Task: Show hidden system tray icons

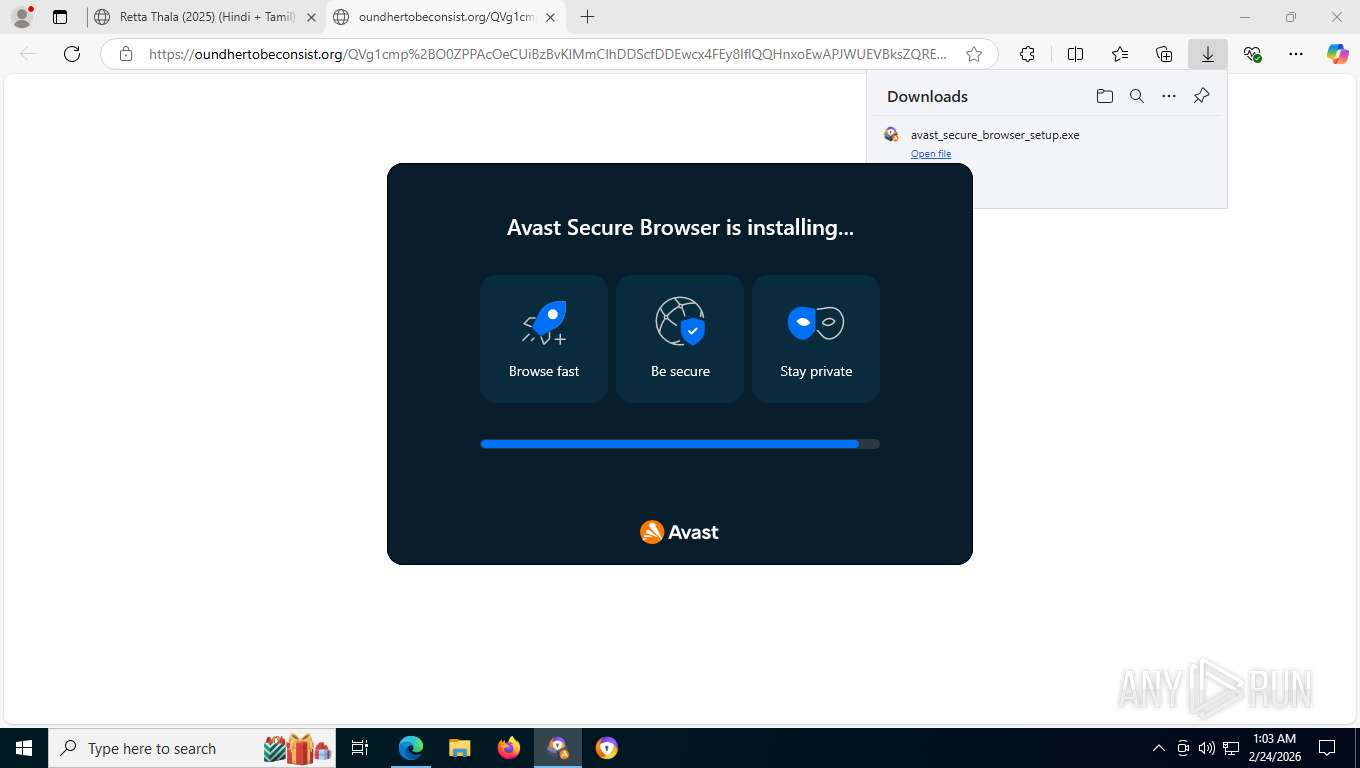Action: (1159, 748)
